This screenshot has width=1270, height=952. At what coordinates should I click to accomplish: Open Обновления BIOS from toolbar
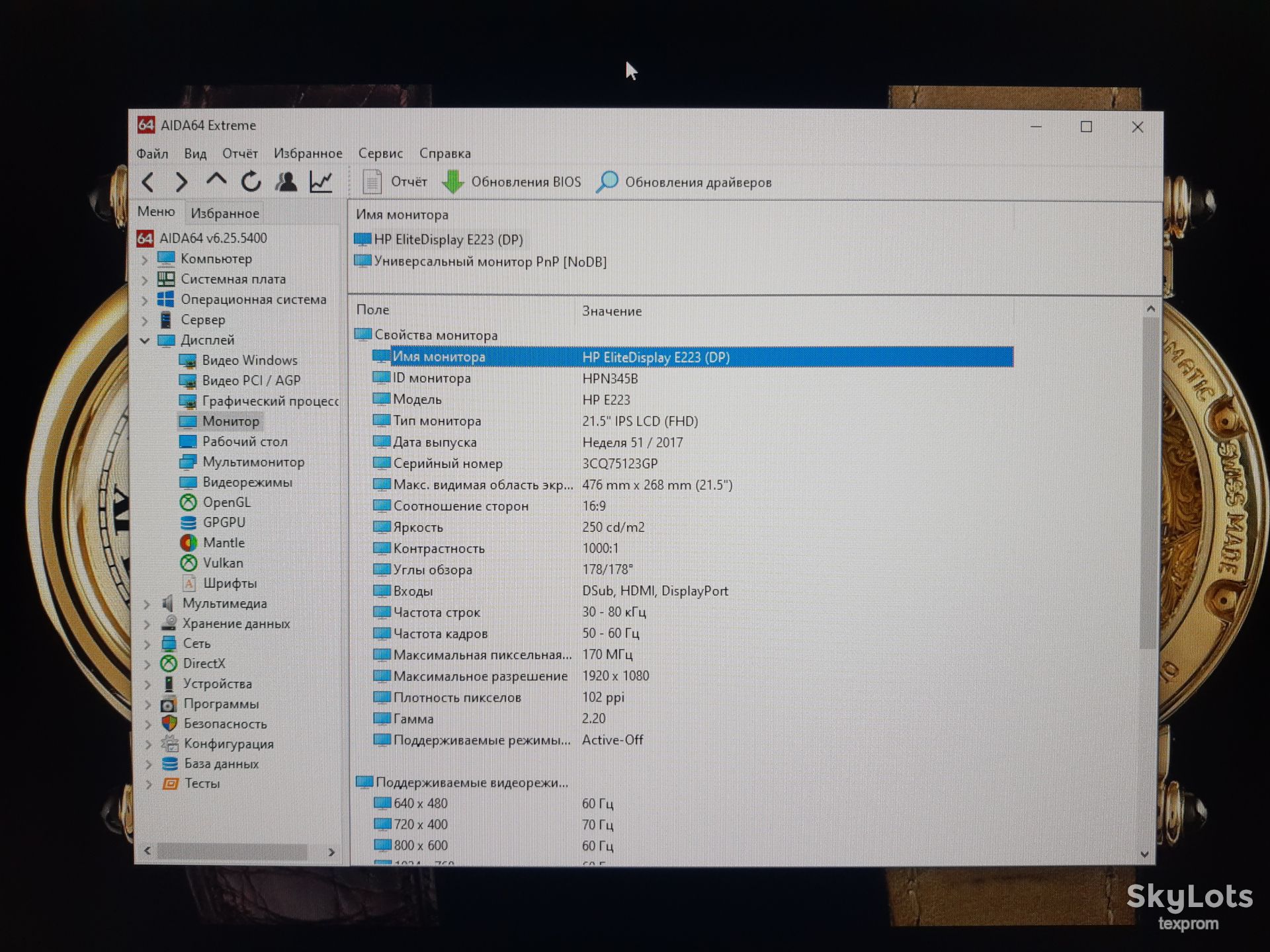[x=511, y=182]
